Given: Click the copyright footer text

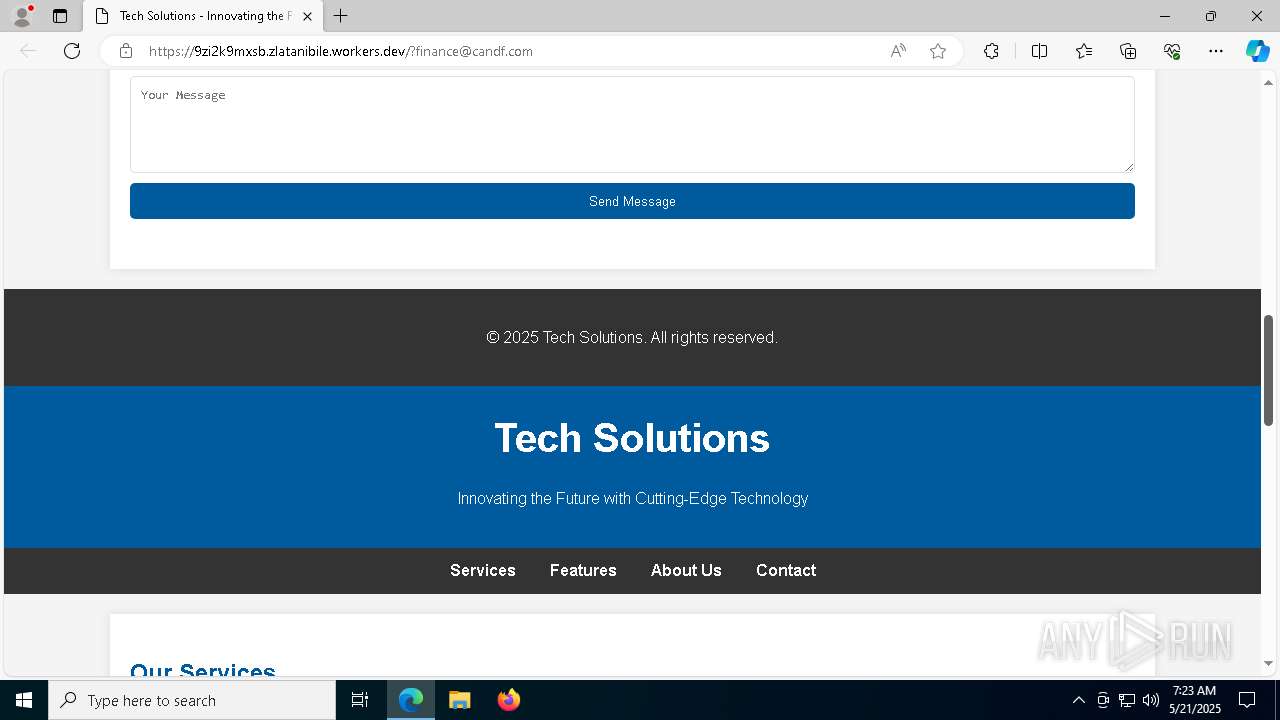Looking at the screenshot, I should (x=632, y=338).
